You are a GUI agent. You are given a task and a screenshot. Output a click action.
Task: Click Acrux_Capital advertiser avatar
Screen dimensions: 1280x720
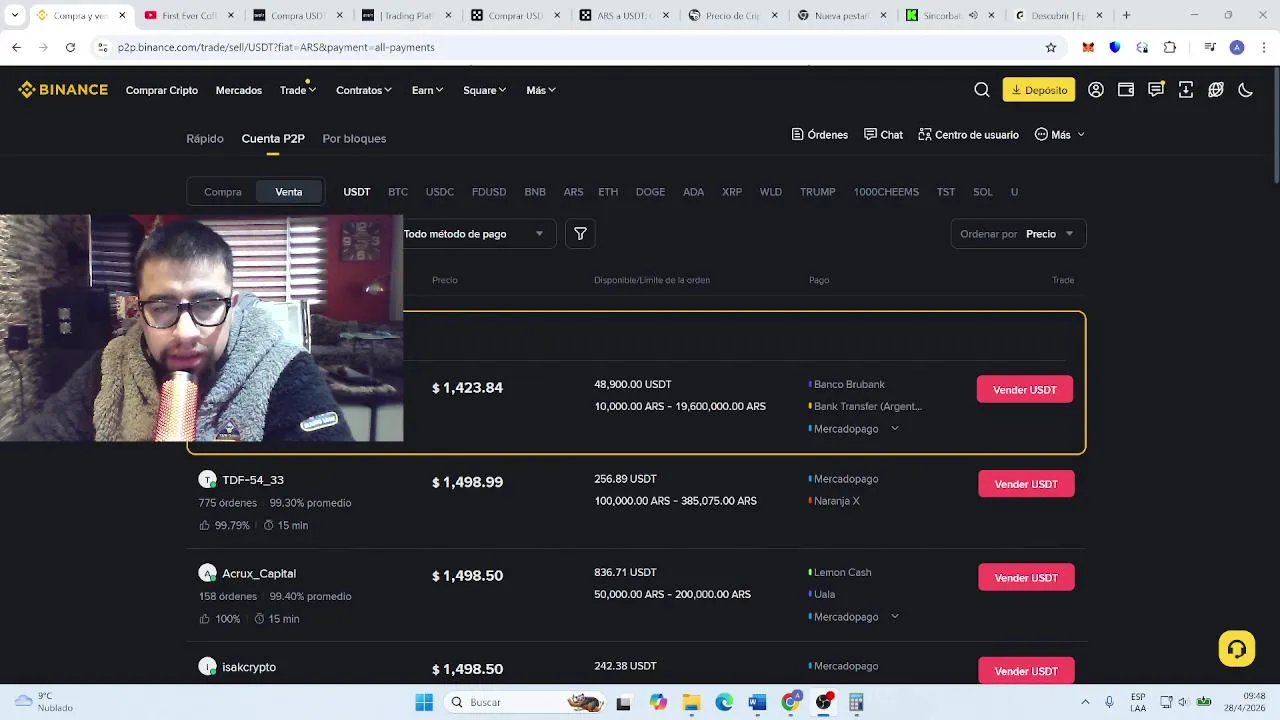click(207, 573)
